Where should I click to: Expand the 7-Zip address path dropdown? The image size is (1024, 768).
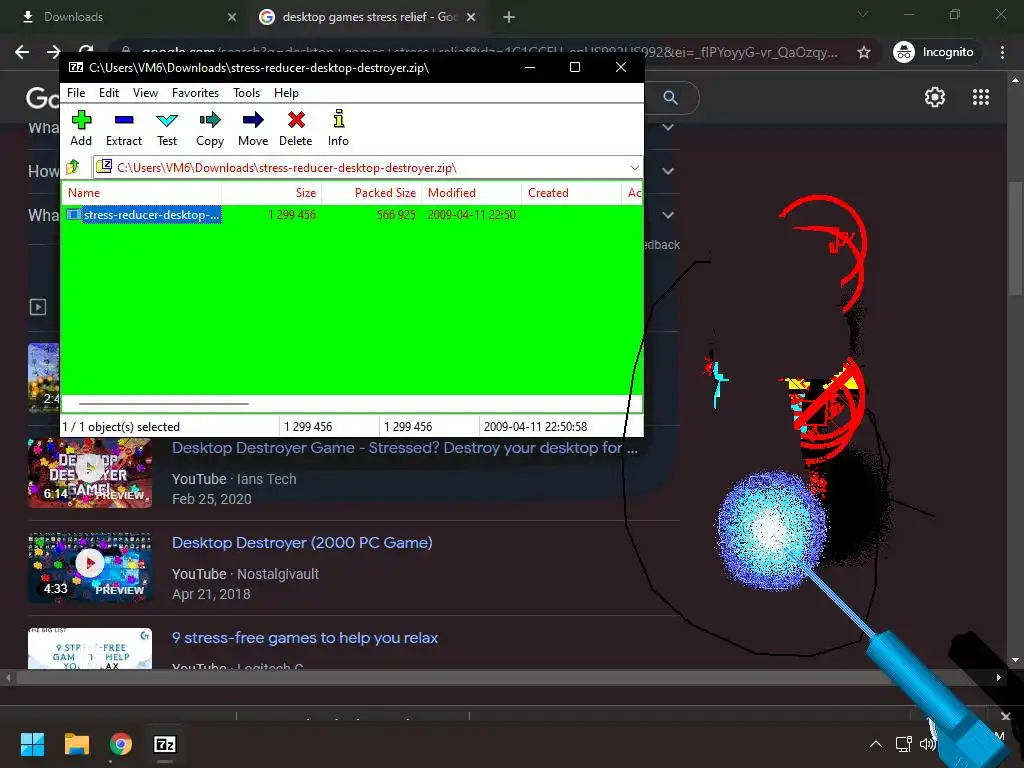coord(634,168)
